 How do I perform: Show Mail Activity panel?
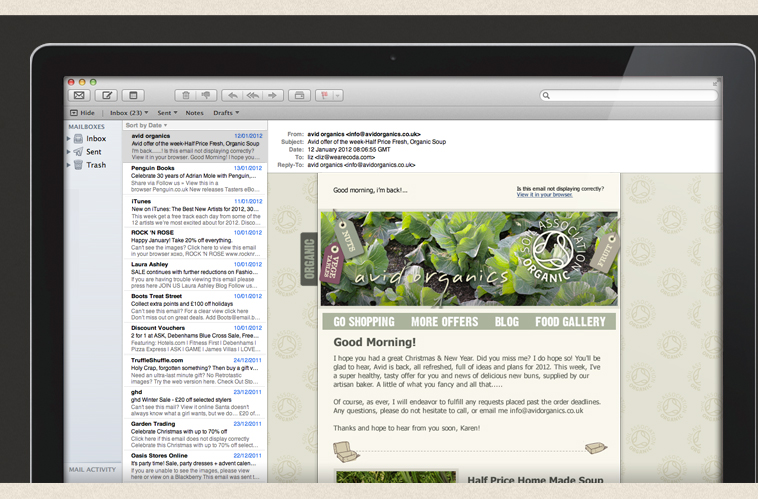(x=92, y=470)
